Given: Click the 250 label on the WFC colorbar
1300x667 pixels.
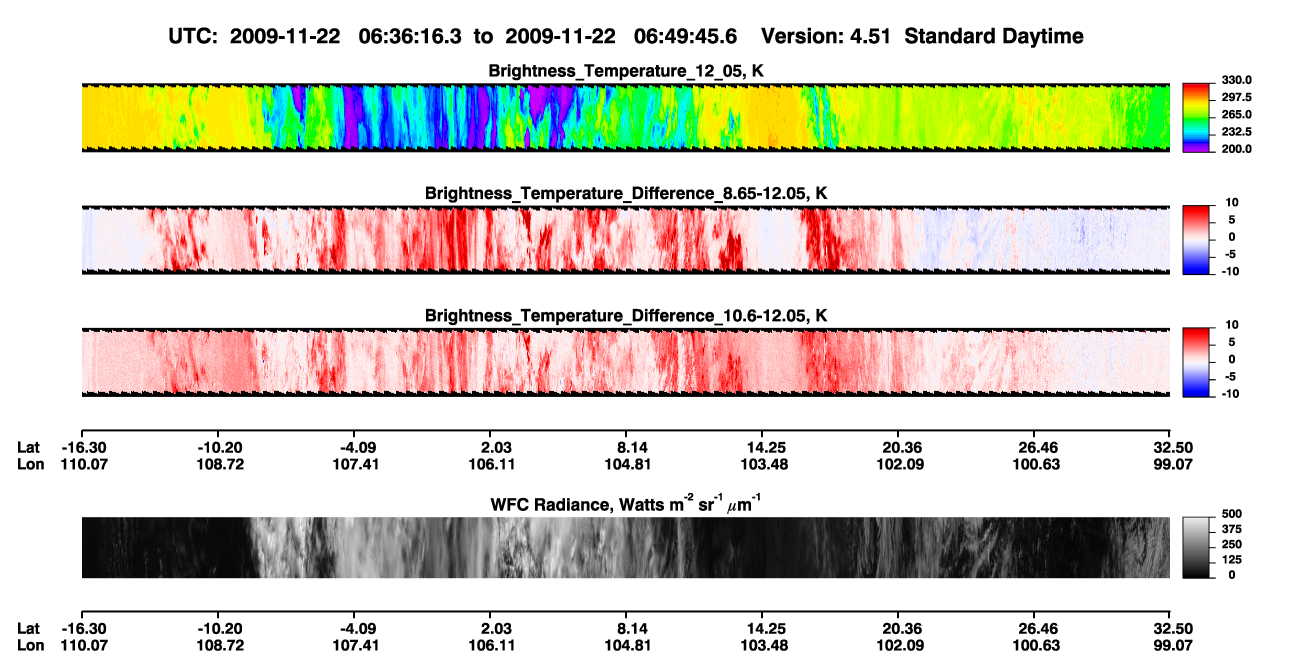Looking at the screenshot, I should [1230, 545].
